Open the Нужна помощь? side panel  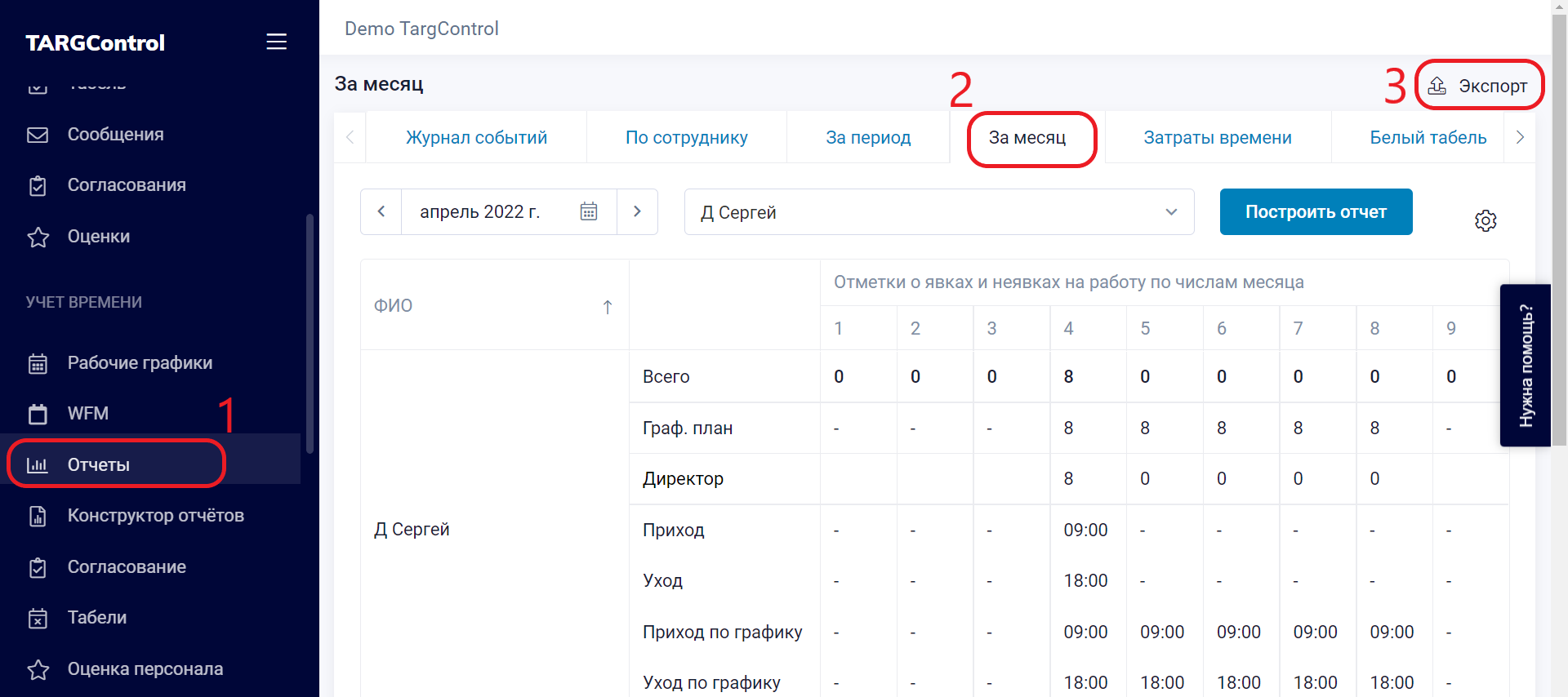(1525, 366)
